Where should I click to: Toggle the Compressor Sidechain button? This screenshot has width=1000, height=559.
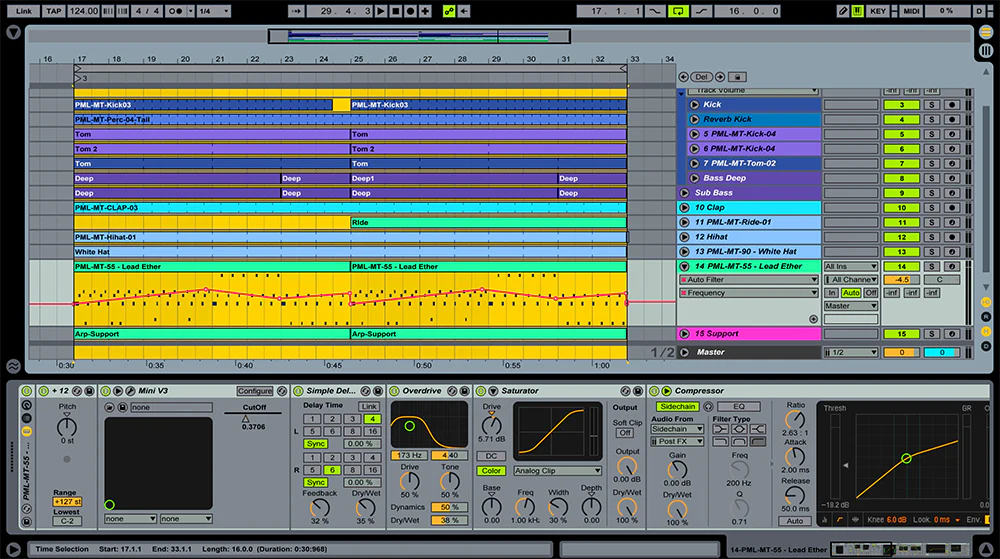click(678, 407)
